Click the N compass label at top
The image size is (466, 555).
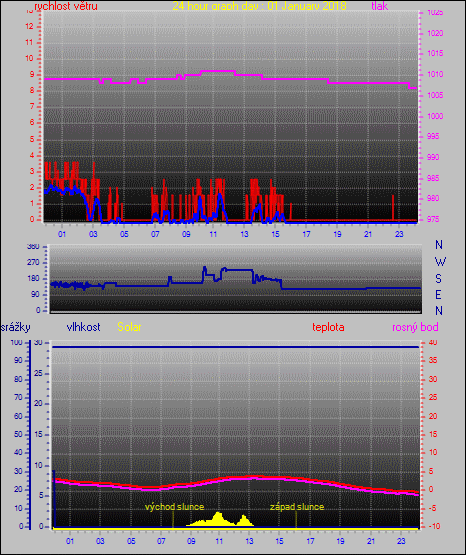coord(439,245)
